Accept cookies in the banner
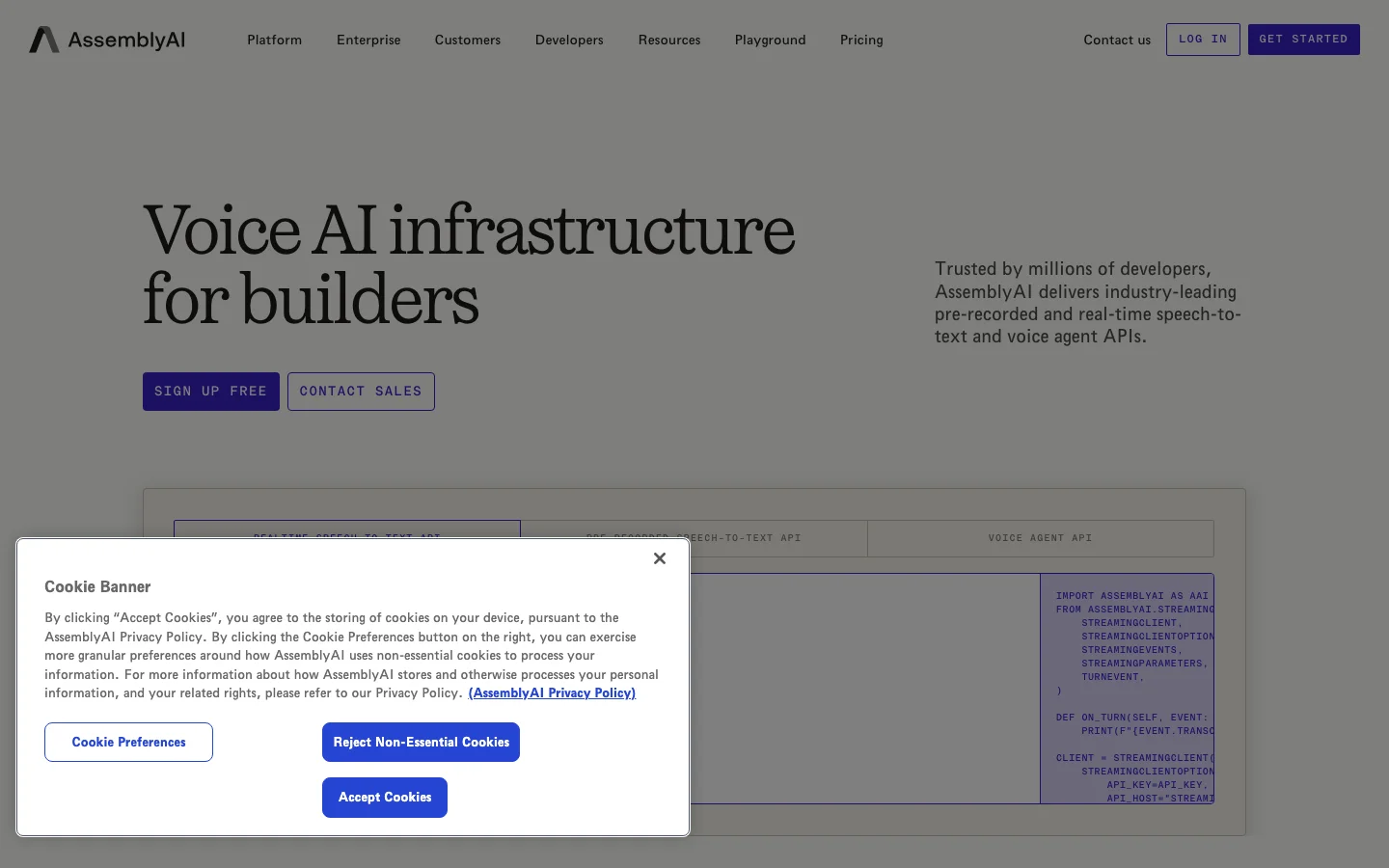 [385, 798]
